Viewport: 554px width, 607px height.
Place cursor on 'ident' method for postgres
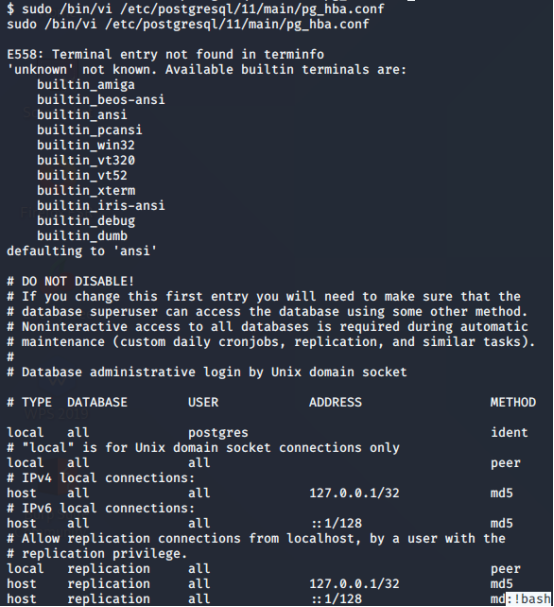pos(509,432)
